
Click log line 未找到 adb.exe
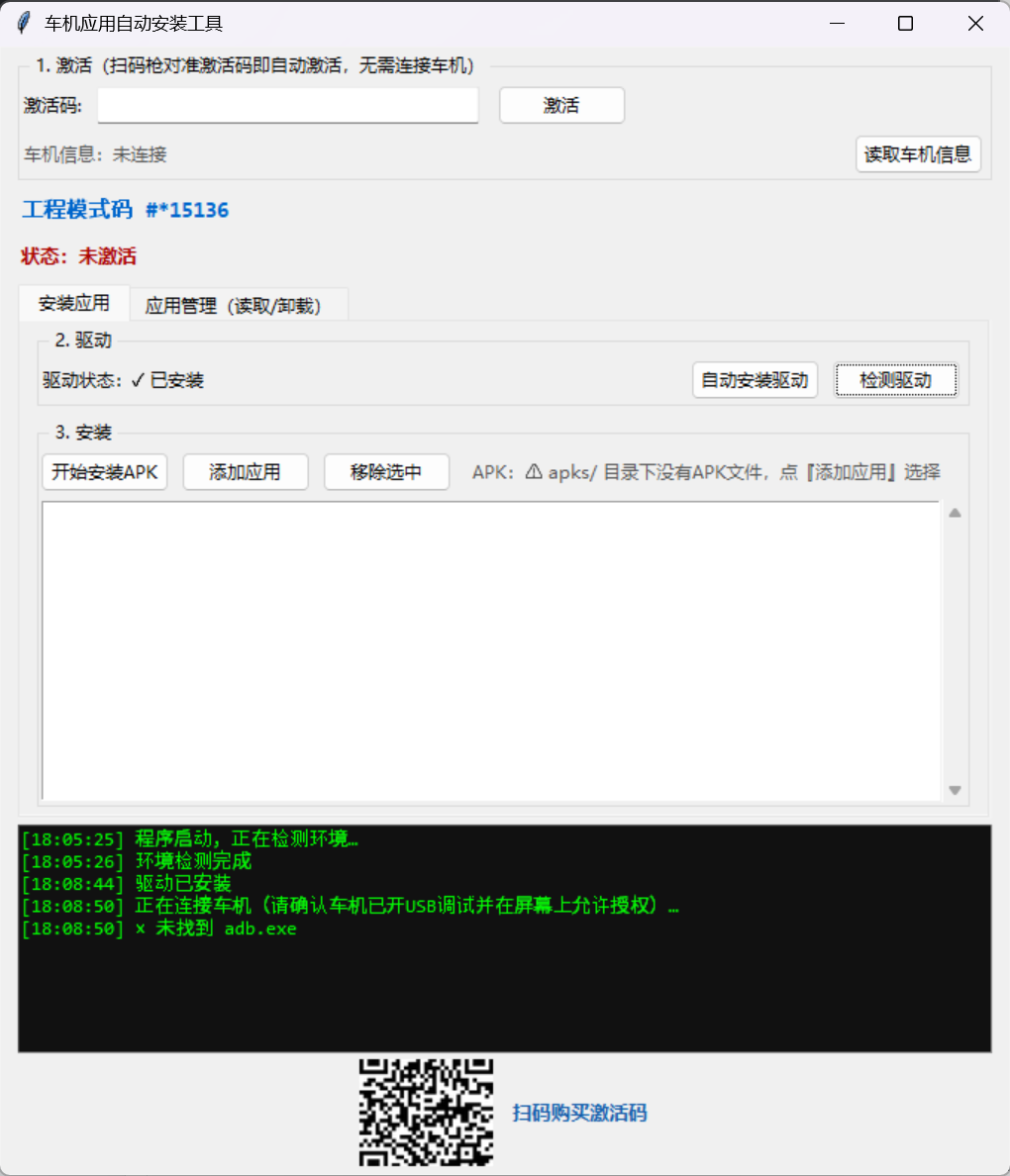point(159,929)
